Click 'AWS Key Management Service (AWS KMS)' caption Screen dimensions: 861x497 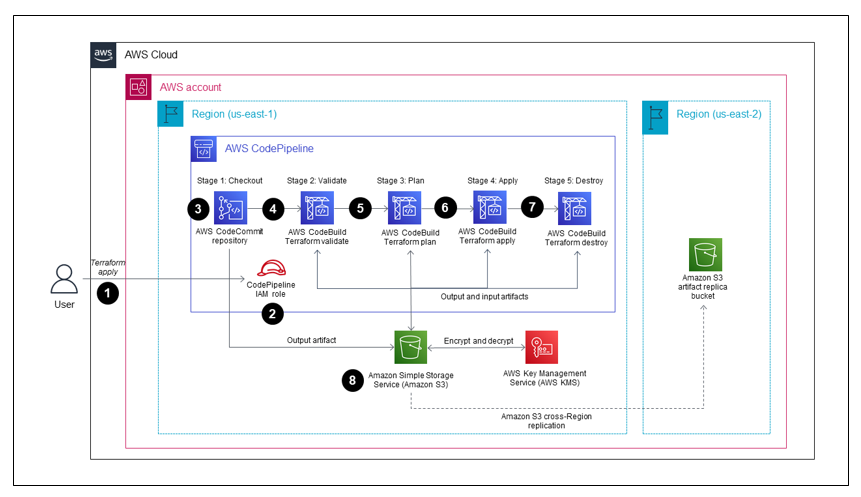tap(545, 378)
